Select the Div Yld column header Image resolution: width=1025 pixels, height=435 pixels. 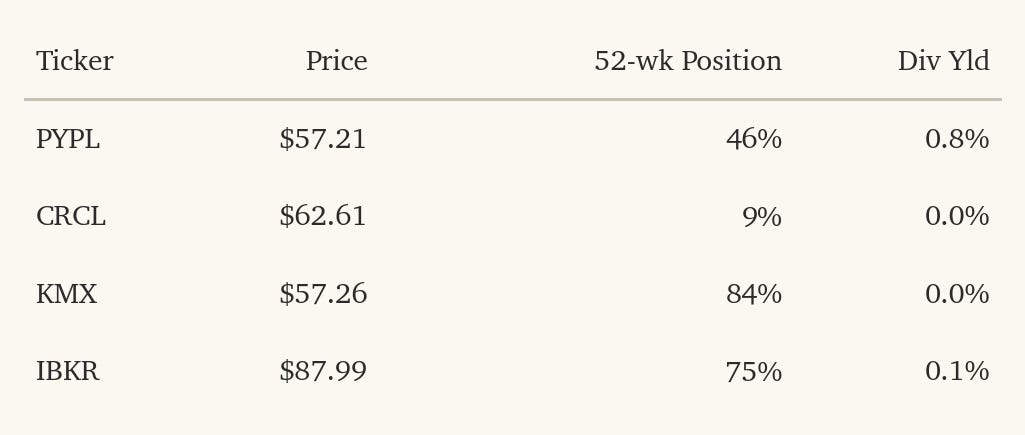coord(943,61)
